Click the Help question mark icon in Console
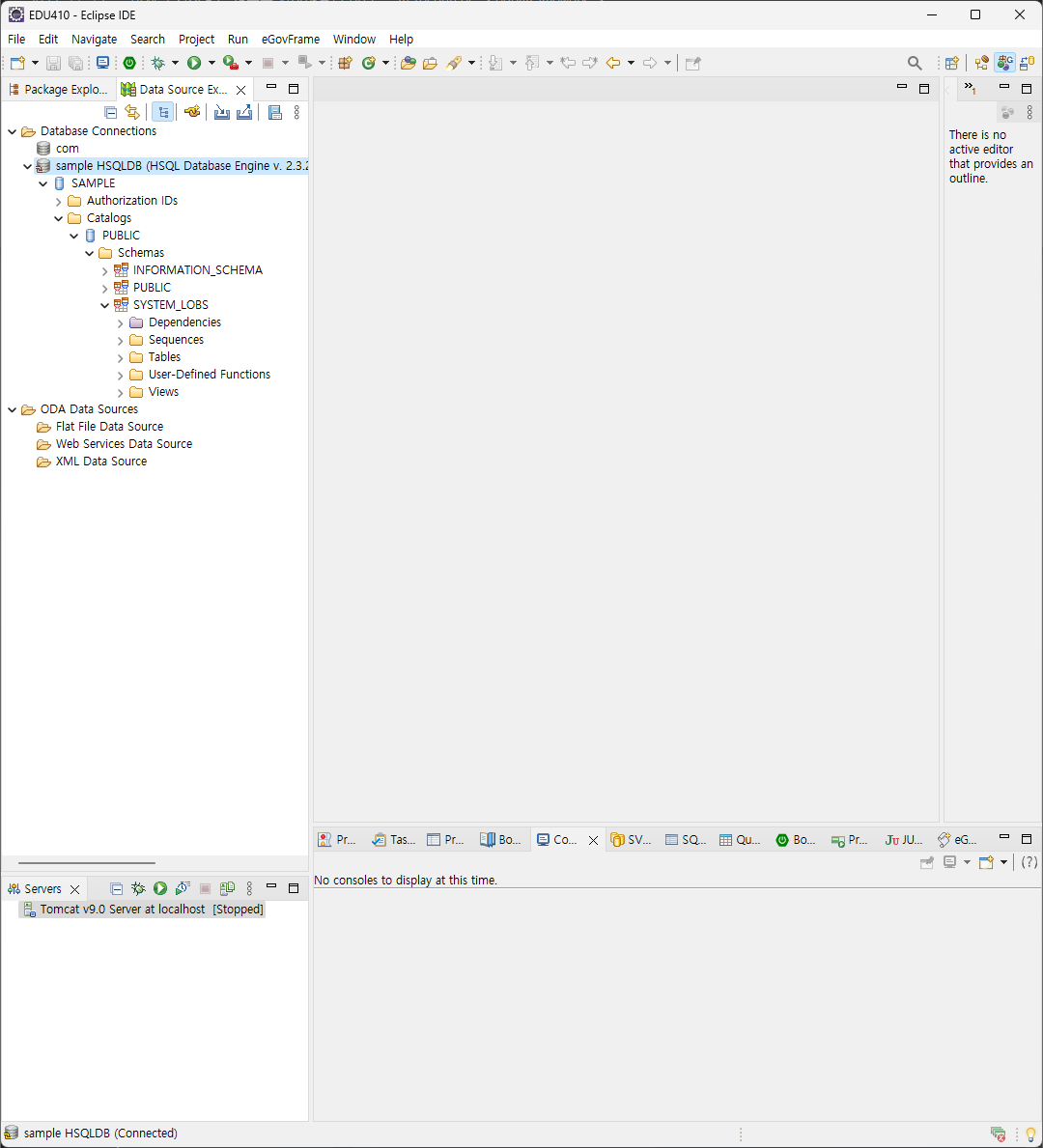1043x1148 pixels. point(1029,862)
